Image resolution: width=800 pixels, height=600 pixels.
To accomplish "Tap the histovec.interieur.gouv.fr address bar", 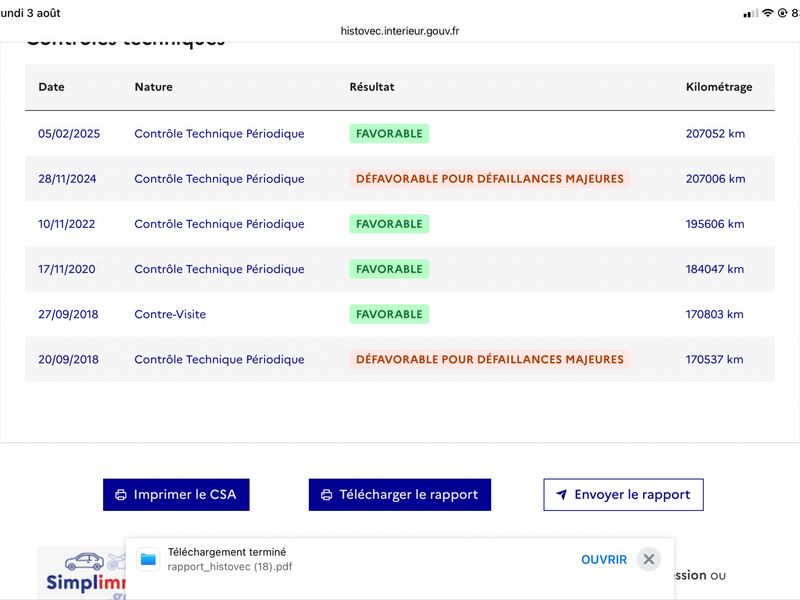I will coord(400,31).
